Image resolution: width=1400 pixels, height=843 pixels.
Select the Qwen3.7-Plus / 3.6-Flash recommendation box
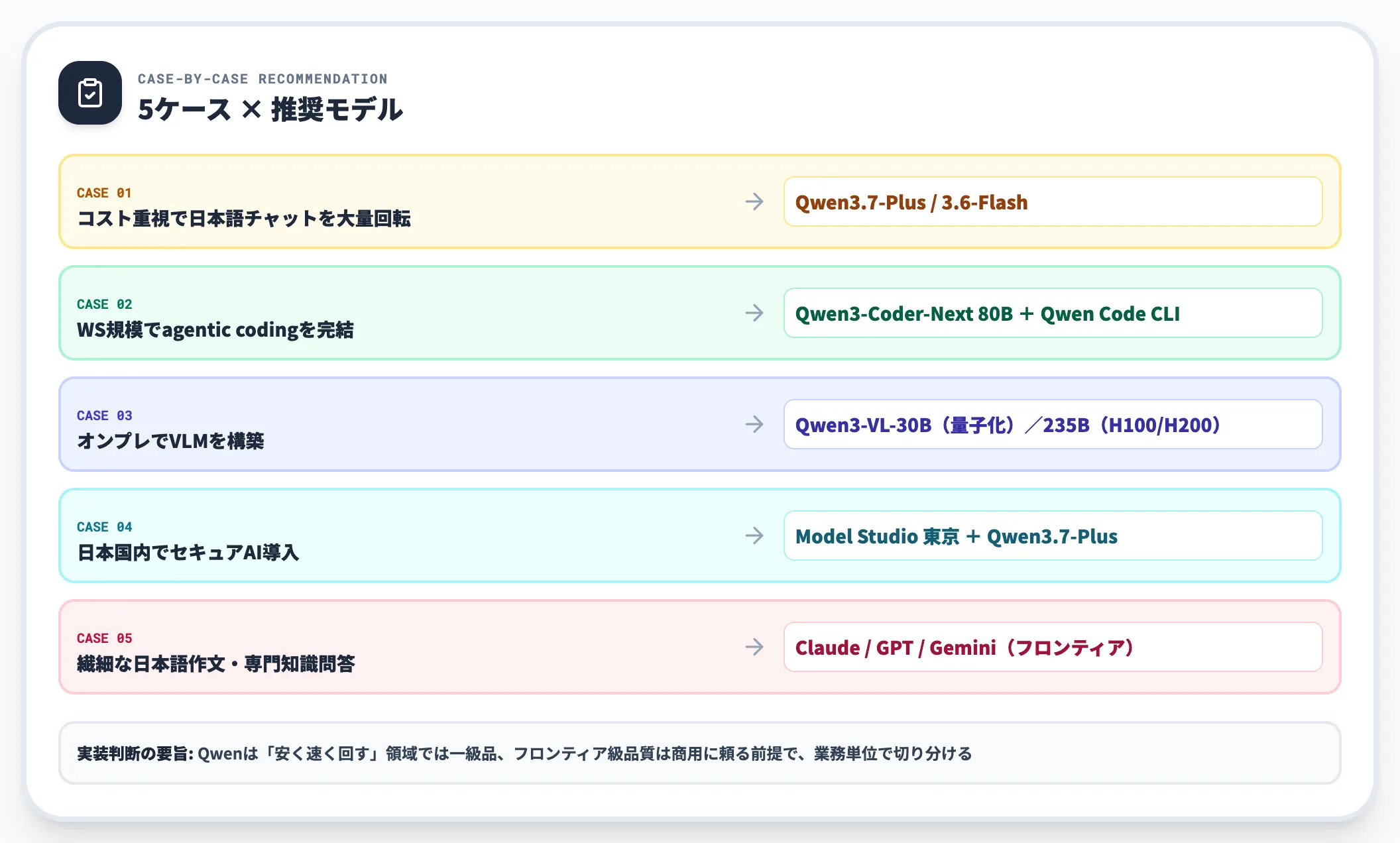pos(1053,201)
